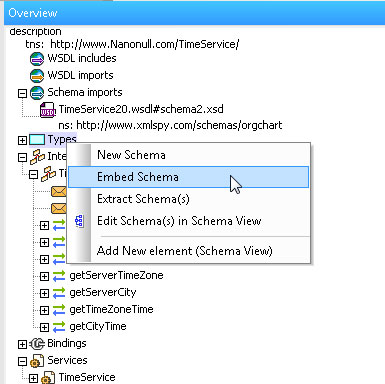Viewport: 385px width, 384px height.
Task: Click the getServerCity operation arrows icon
Action: pyautogui.click(x=59, y=293)
